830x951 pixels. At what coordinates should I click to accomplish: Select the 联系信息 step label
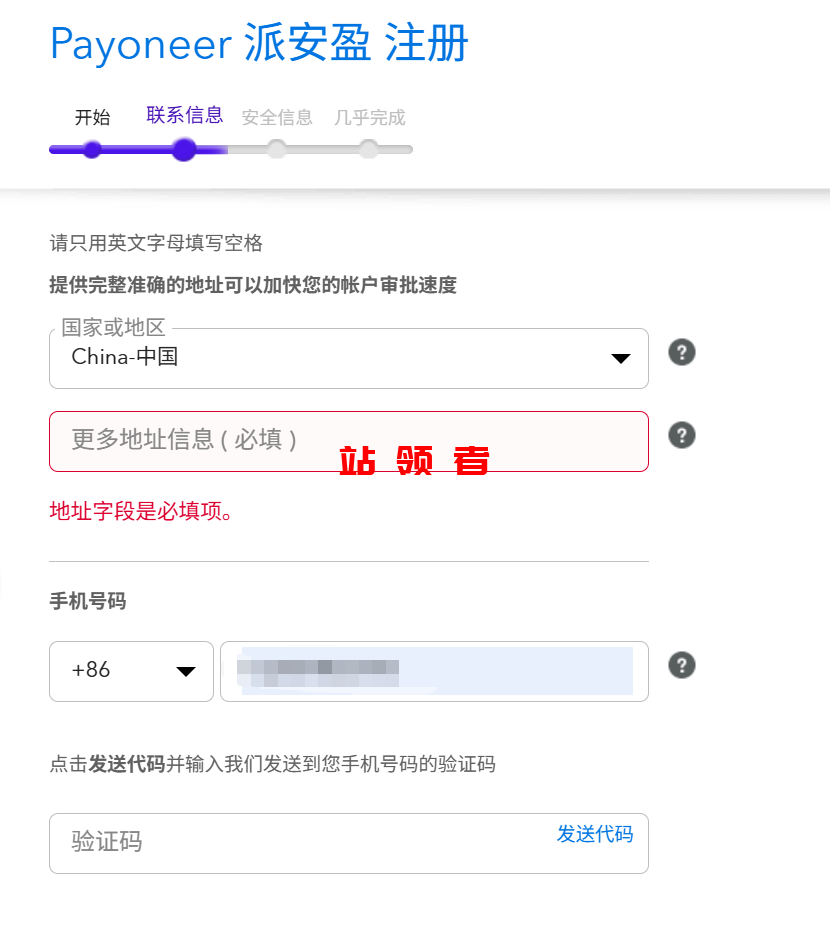click(x=184, y=115)
